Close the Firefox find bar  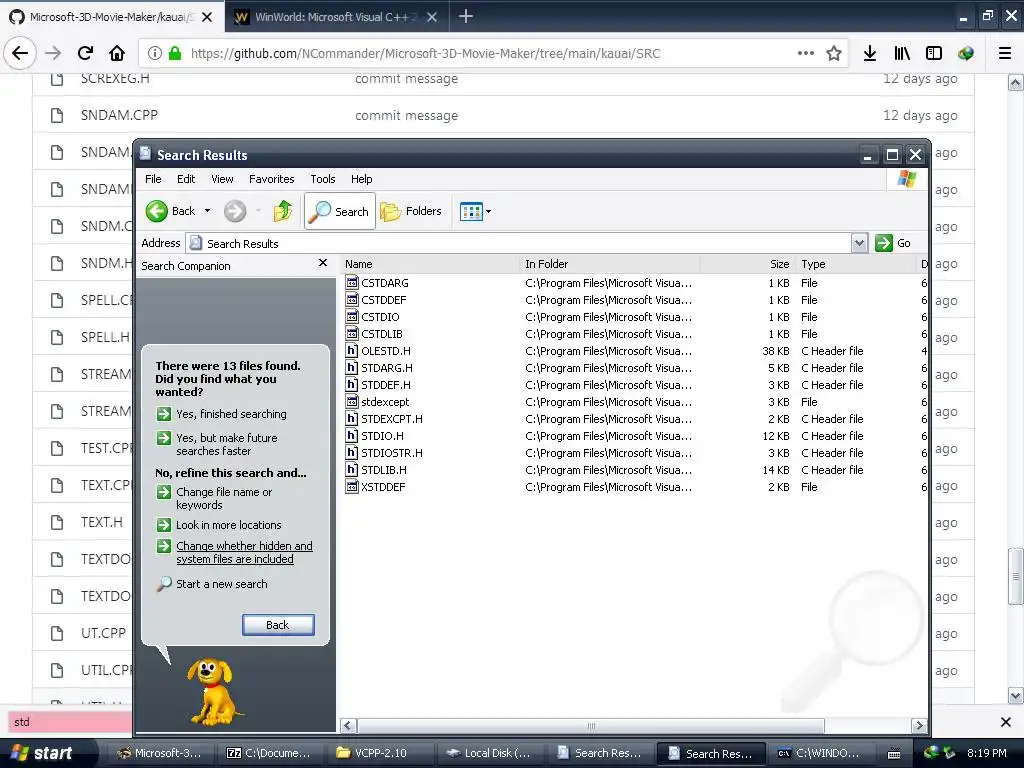[1006, 722]
